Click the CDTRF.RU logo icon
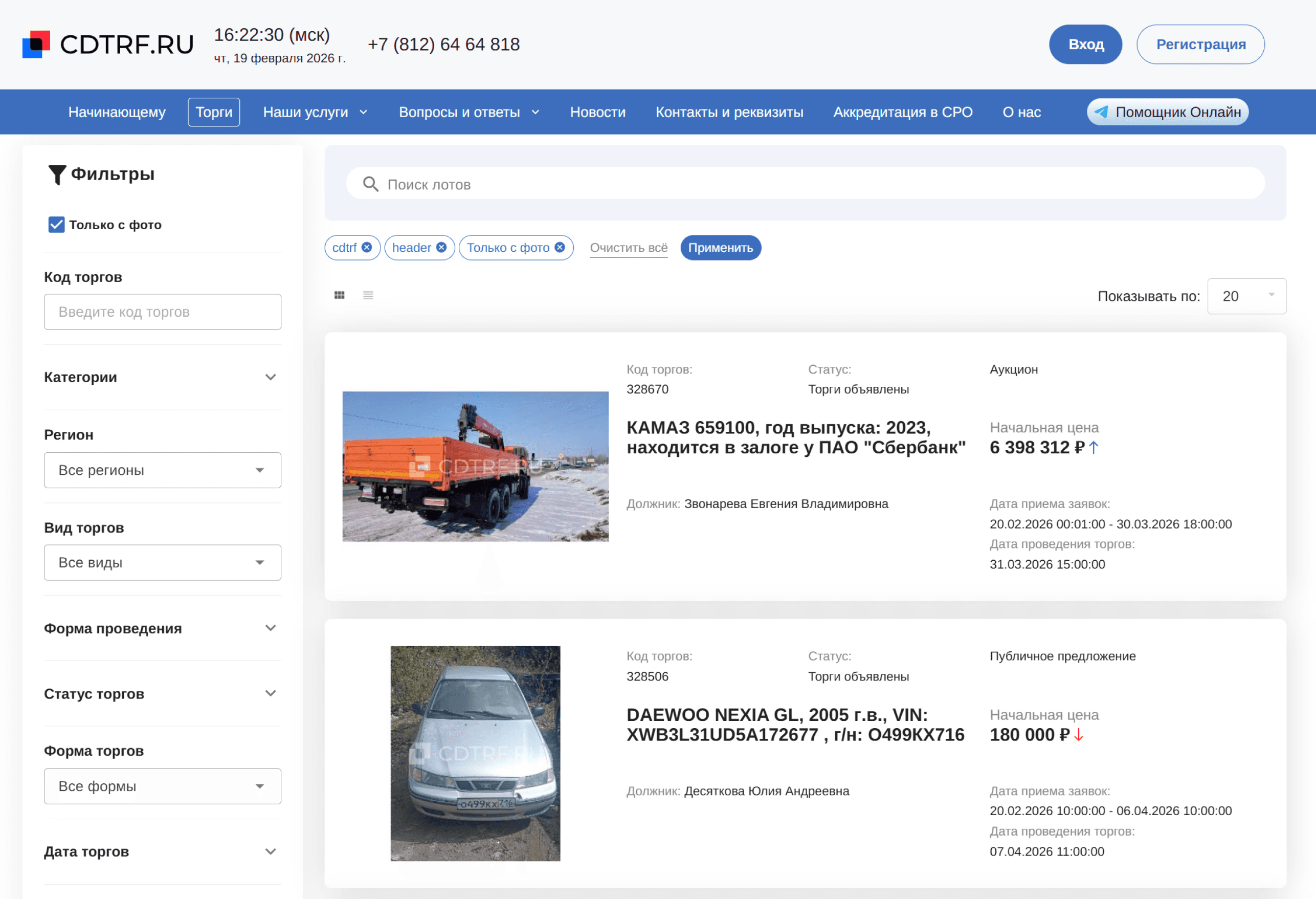Screen dimensions: 1316x899 [x=36, y=44]
